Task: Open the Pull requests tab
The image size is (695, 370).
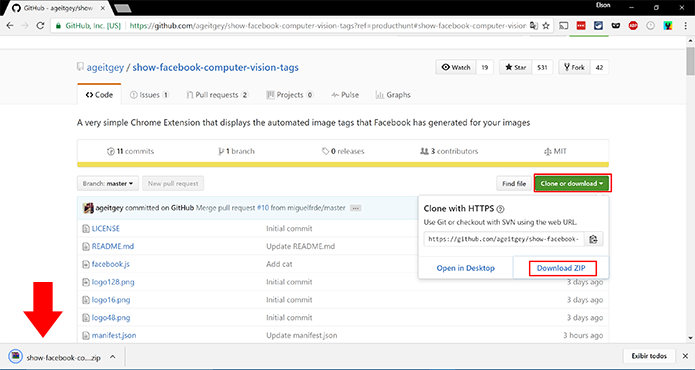Action: point(217,95)
